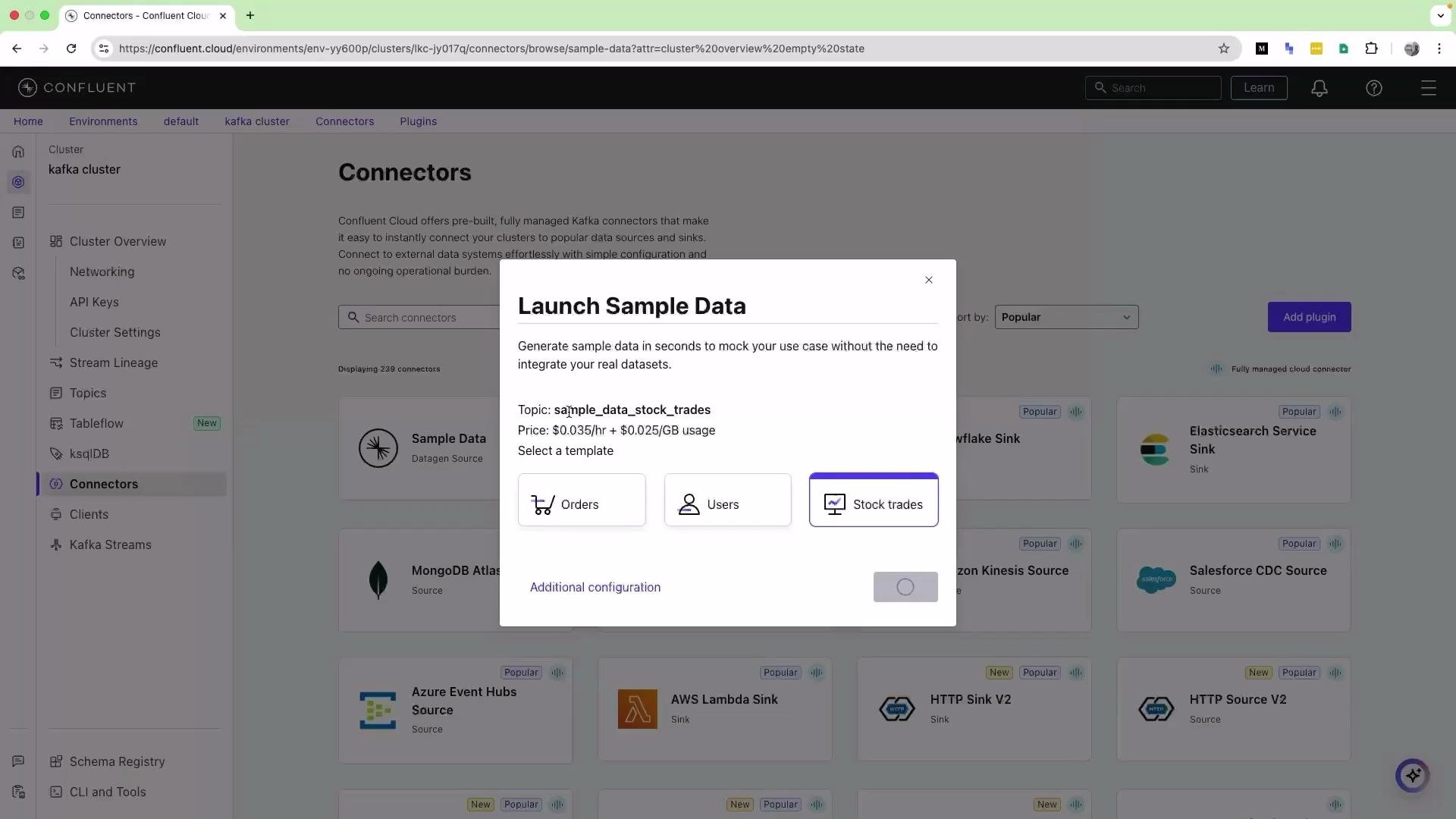Screen dimensions: 1456x819
Task: Open a new browser tab
Action: (x=250, y=15)
